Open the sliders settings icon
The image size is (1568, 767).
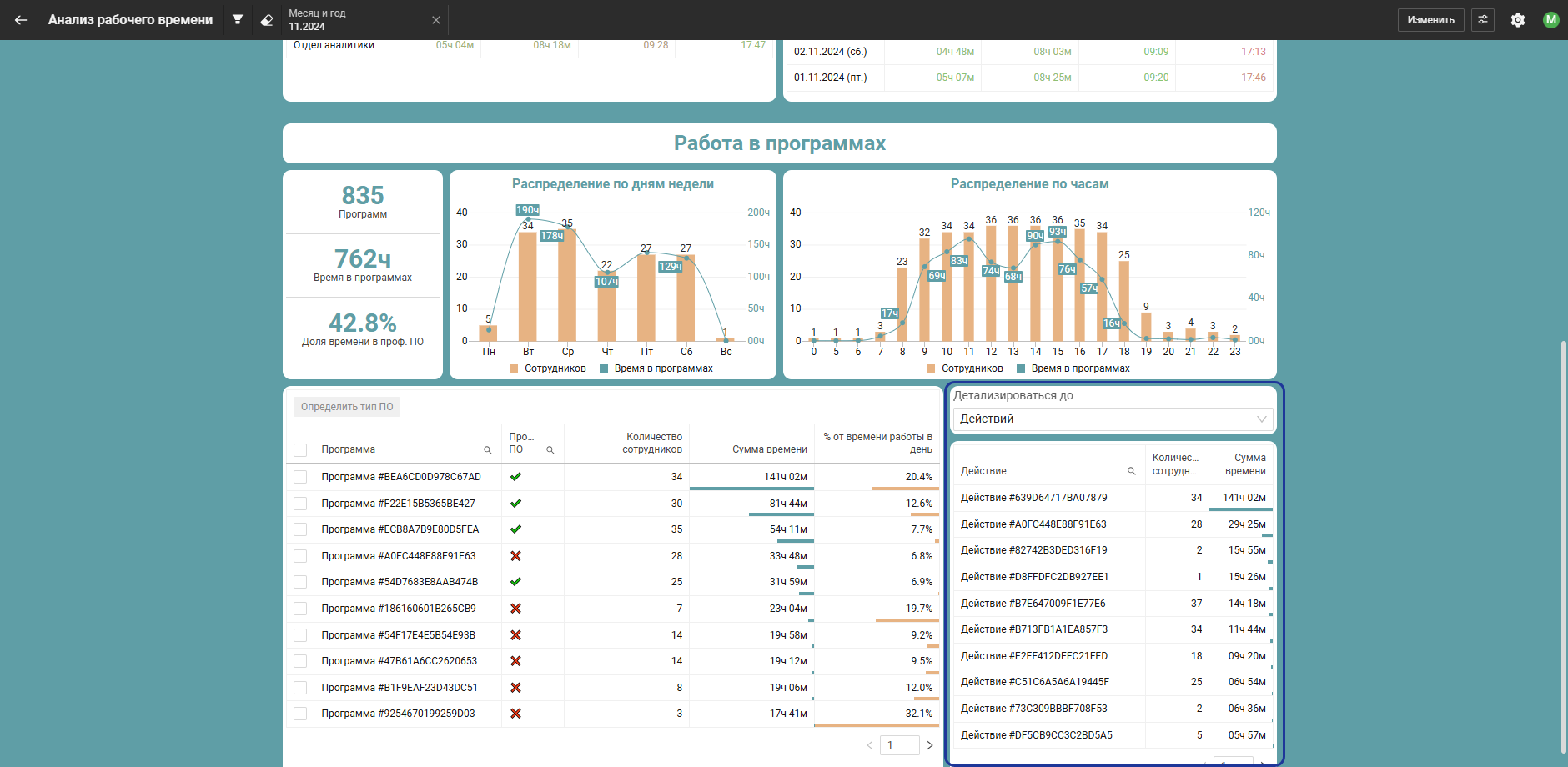click(1483, 20)
